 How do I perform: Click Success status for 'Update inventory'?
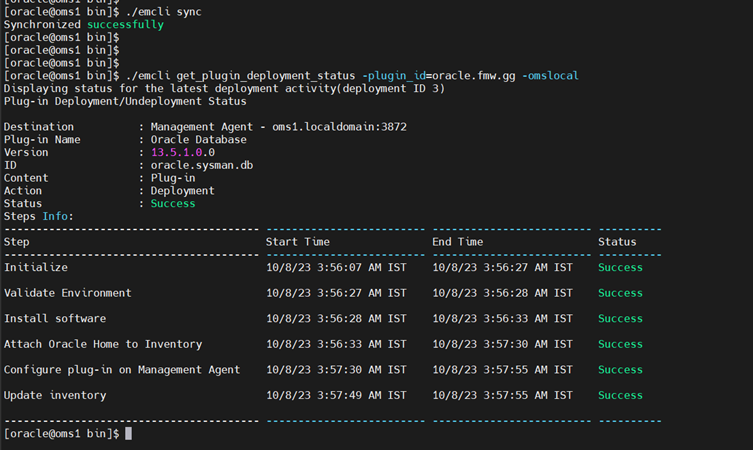pos(620,395)
